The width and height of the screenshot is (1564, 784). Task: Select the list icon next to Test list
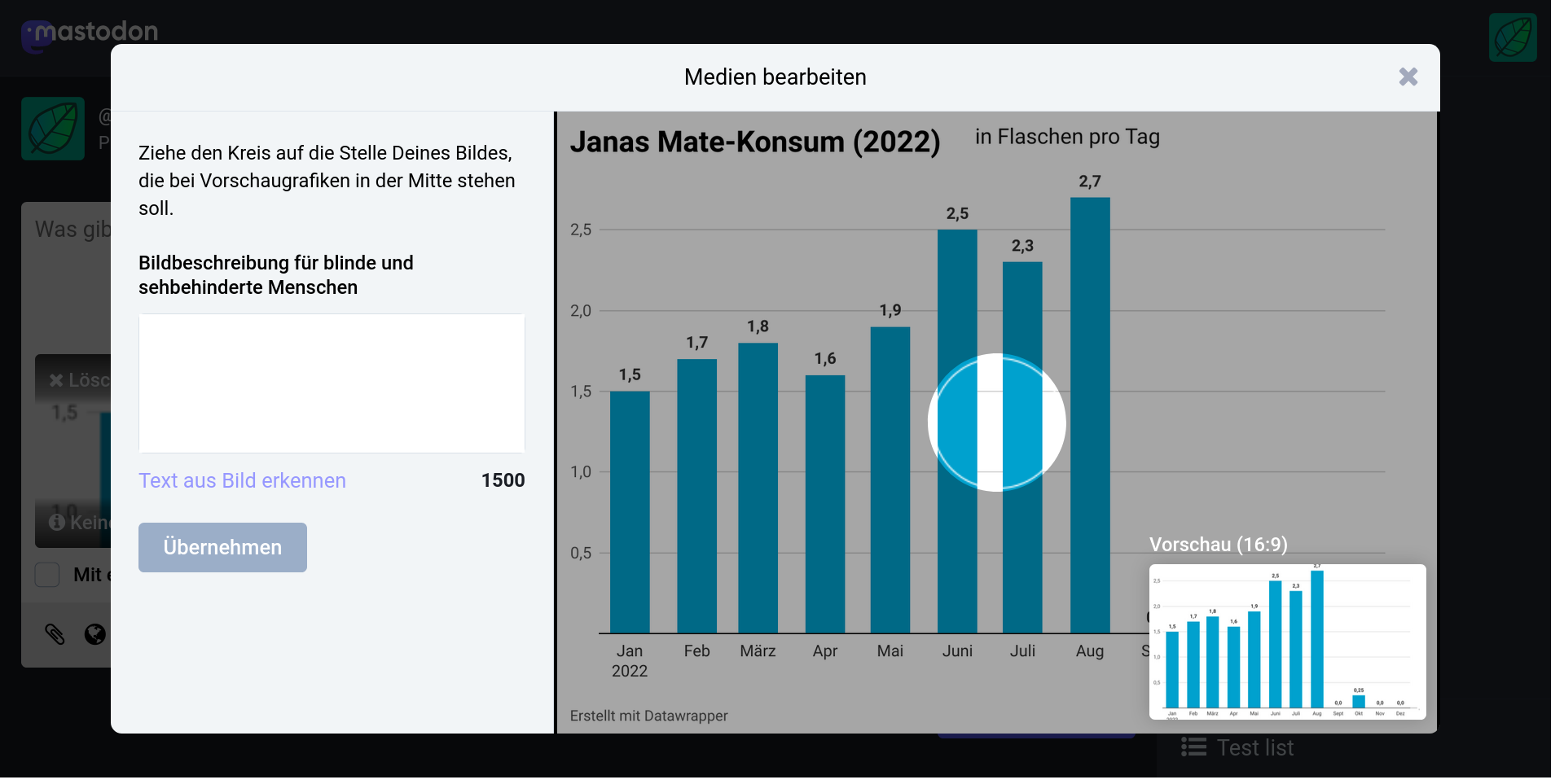1194,747
